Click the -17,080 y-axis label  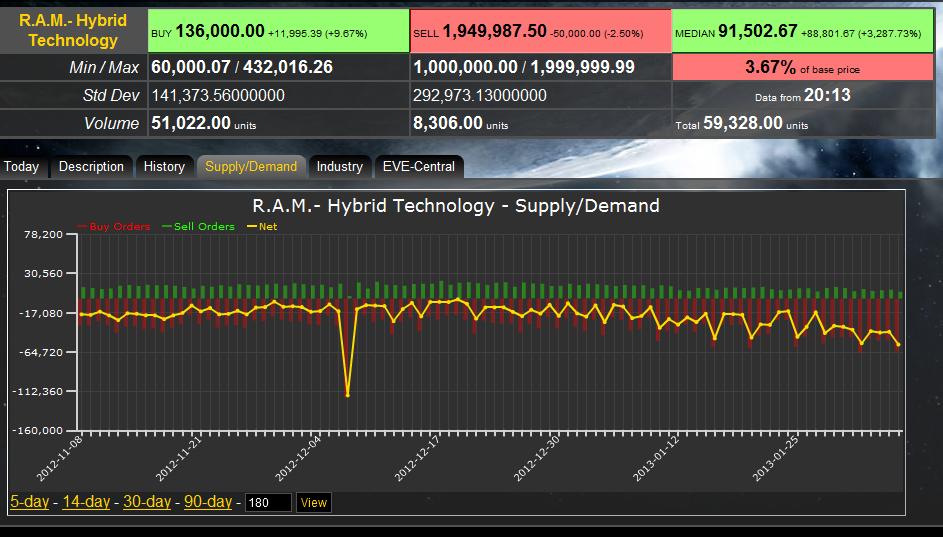pyautogui.click(x=42, y=313)
